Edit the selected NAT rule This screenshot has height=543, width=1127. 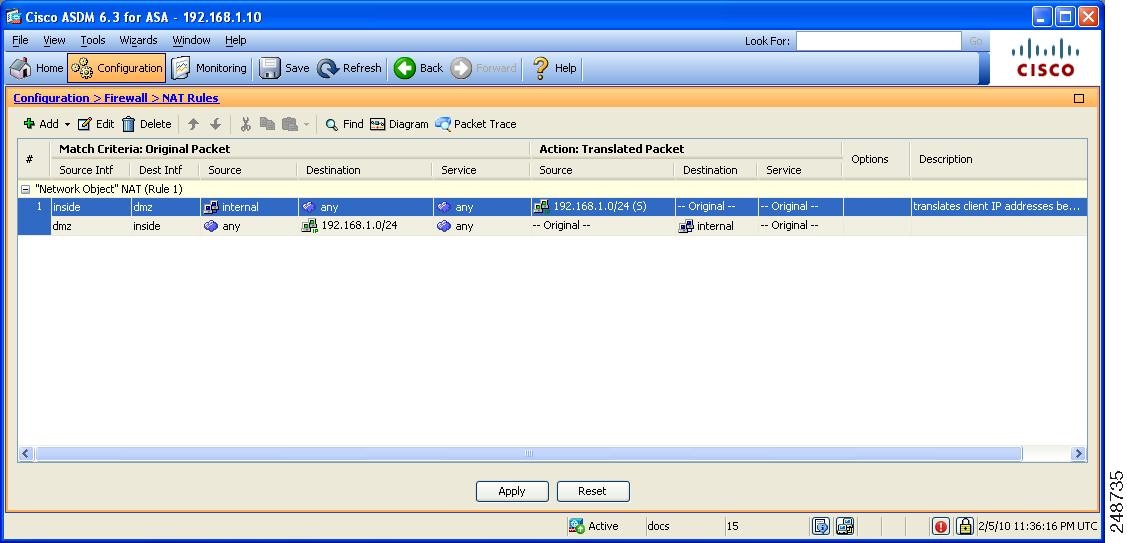(96, 124)
